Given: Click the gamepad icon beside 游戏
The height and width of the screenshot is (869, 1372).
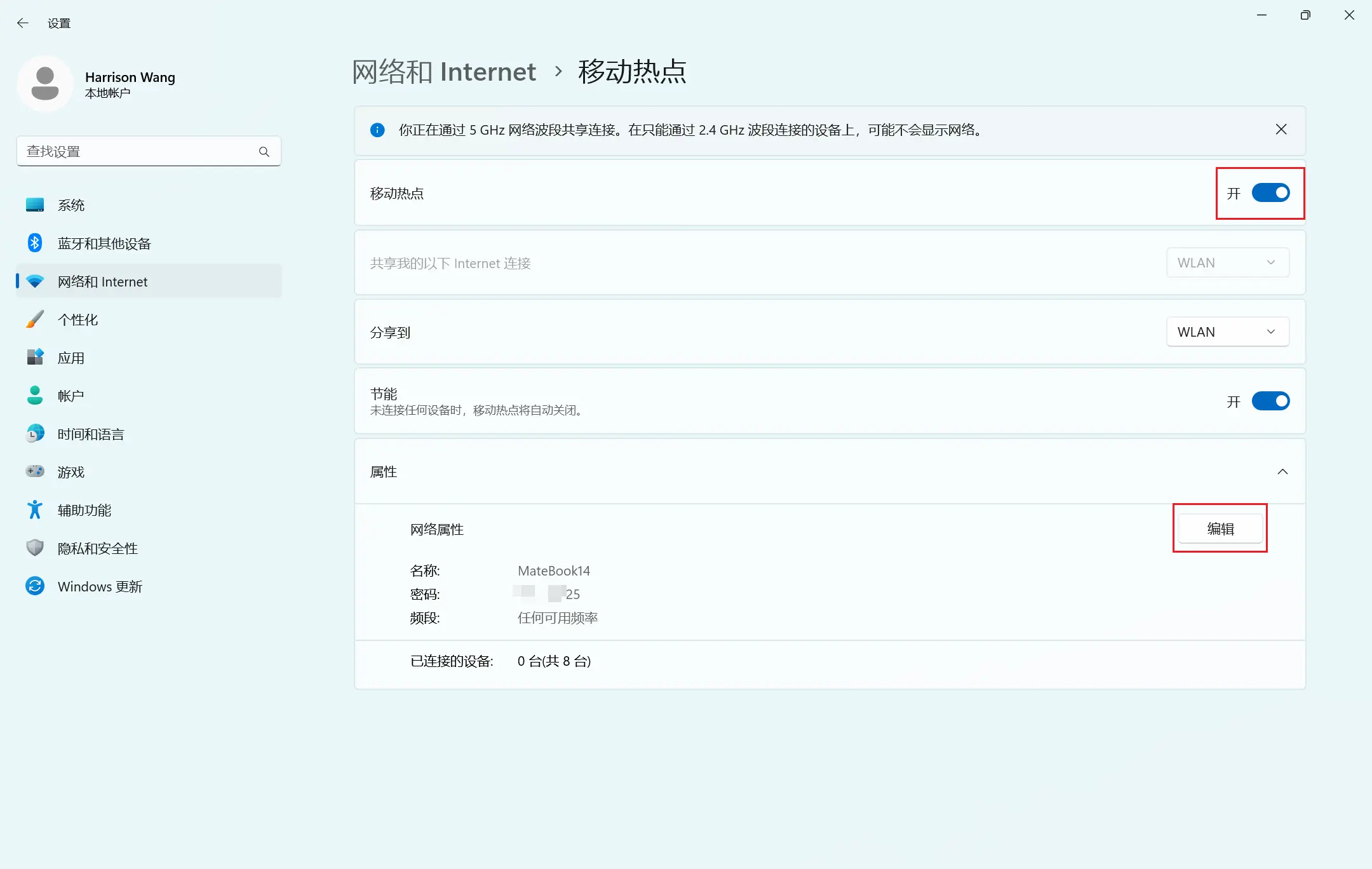Looking at the screenshot, I should coord(35,472).
